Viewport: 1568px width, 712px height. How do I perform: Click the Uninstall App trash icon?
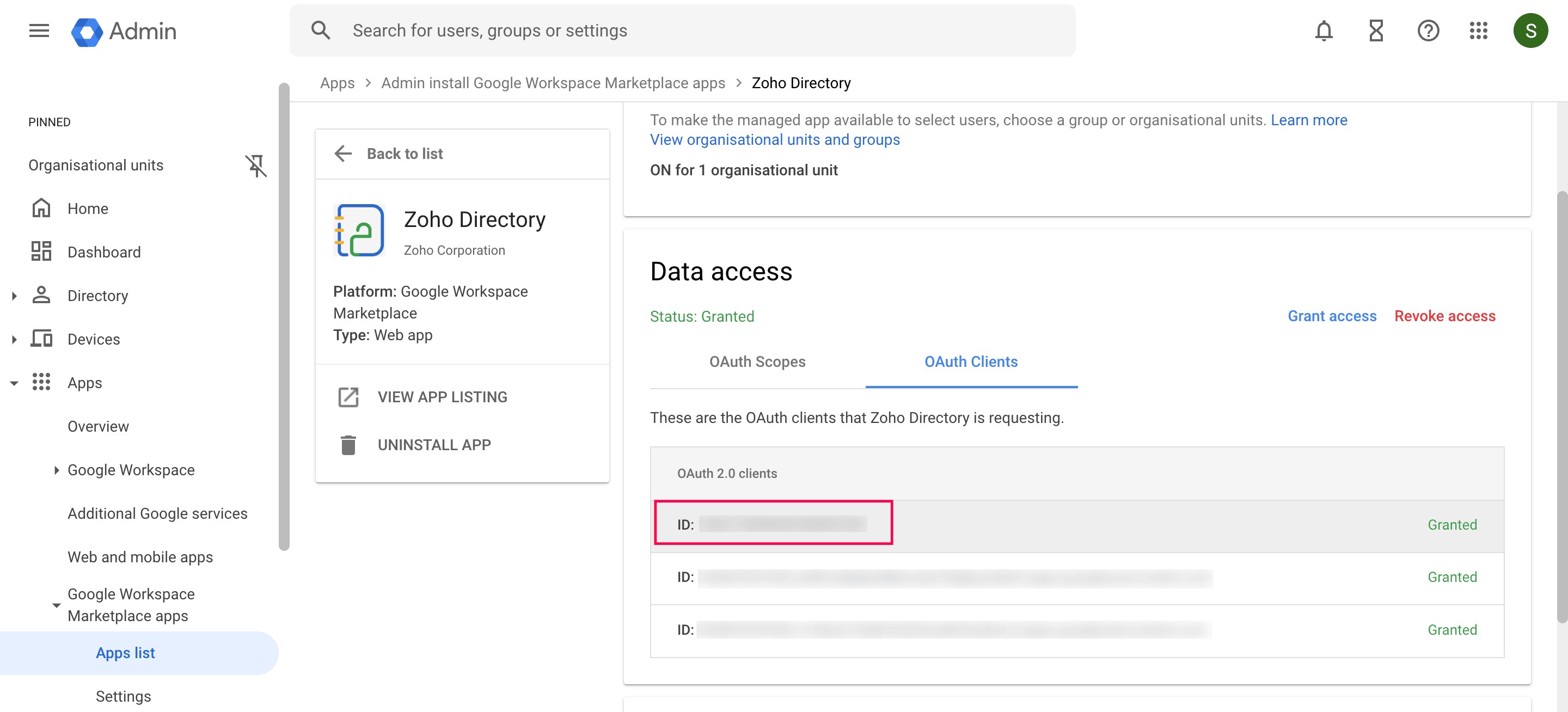348,445
